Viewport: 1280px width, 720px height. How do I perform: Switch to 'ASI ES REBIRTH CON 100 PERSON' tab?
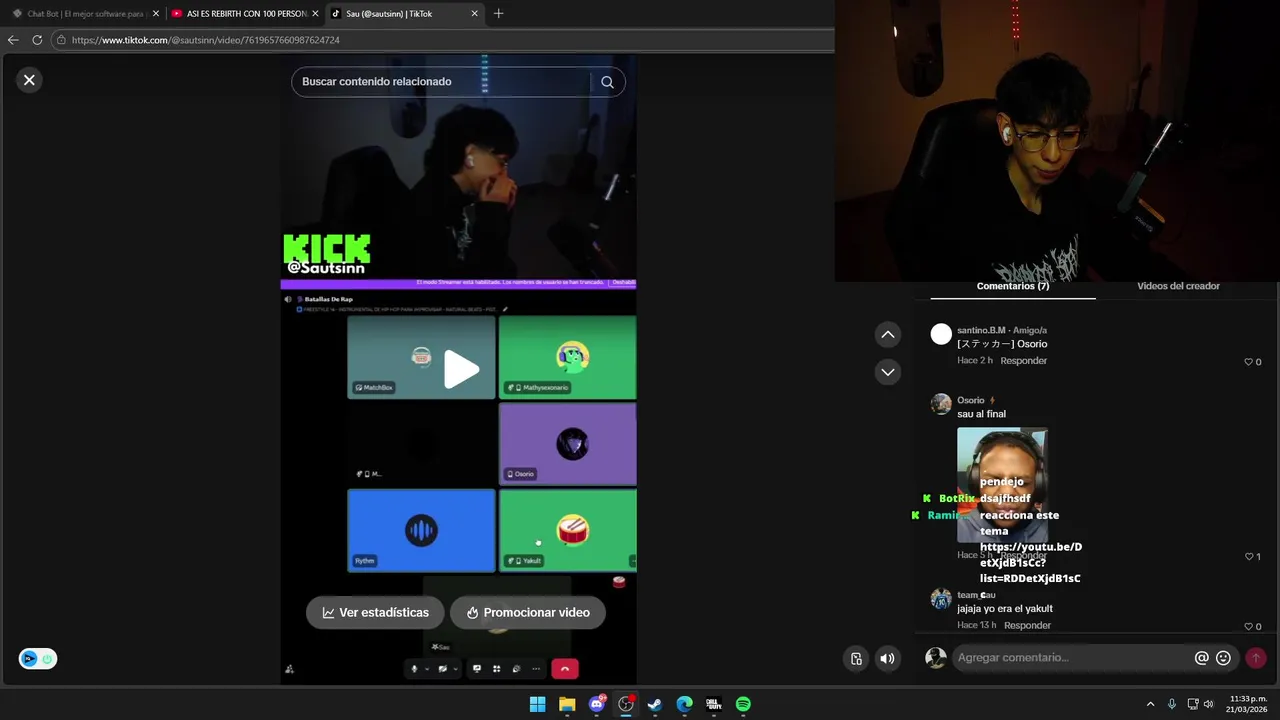tap(245, 14)
